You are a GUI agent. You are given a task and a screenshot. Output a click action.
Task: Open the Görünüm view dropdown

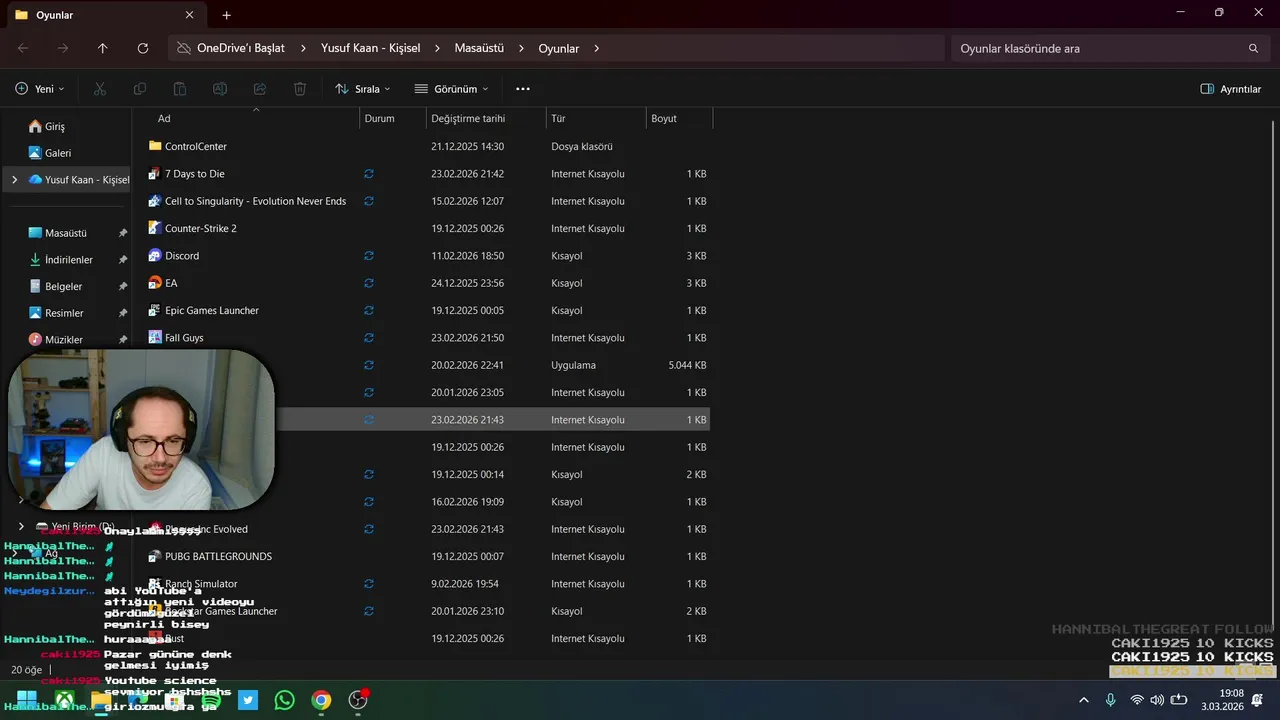click(451, 89)
